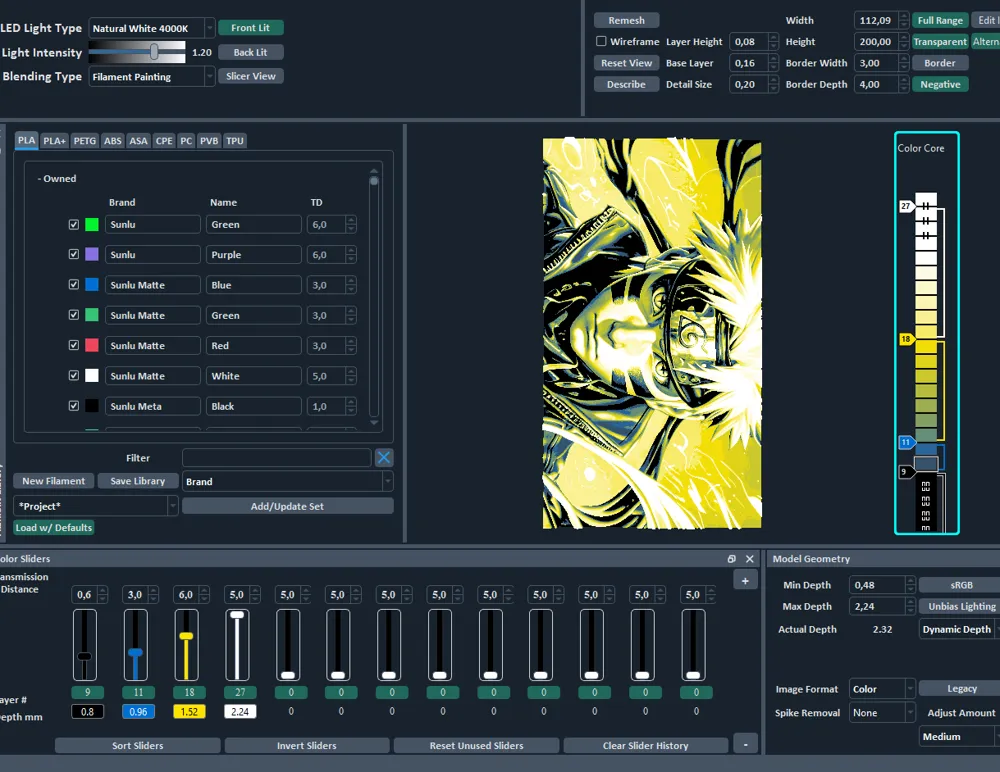This screenshot has width=1000, height=772.
Task: Switch to the PETG tab
Action: [85, 141]
